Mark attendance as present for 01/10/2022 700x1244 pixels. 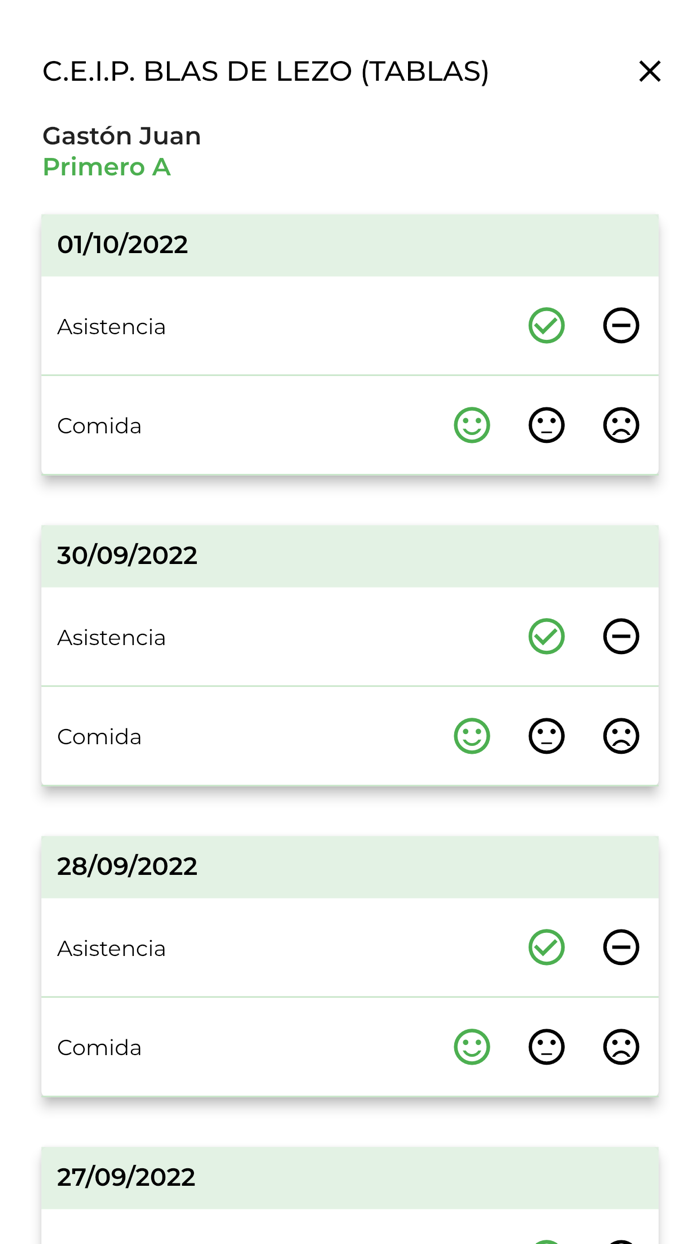pyautogui.click(x=546, y=325)
